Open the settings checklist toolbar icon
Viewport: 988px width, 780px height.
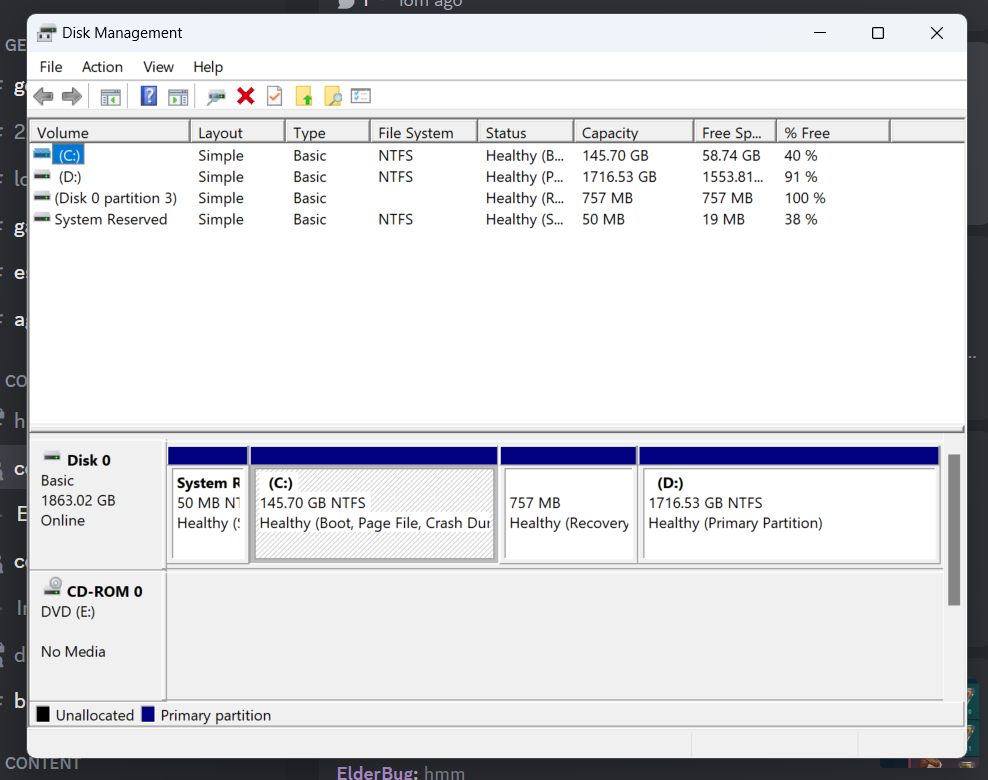pyautogui.click(x=361, y=97)
